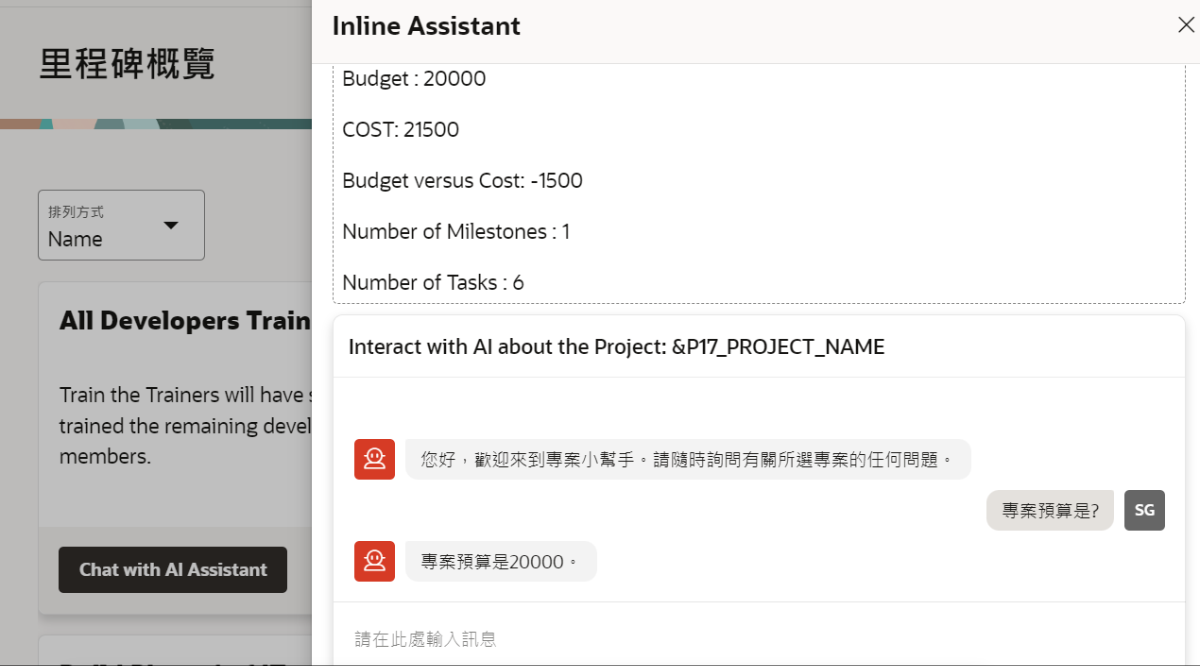Open the All Developers Train card title
This screenshot has height=666, width=1200.
[185, 320]
